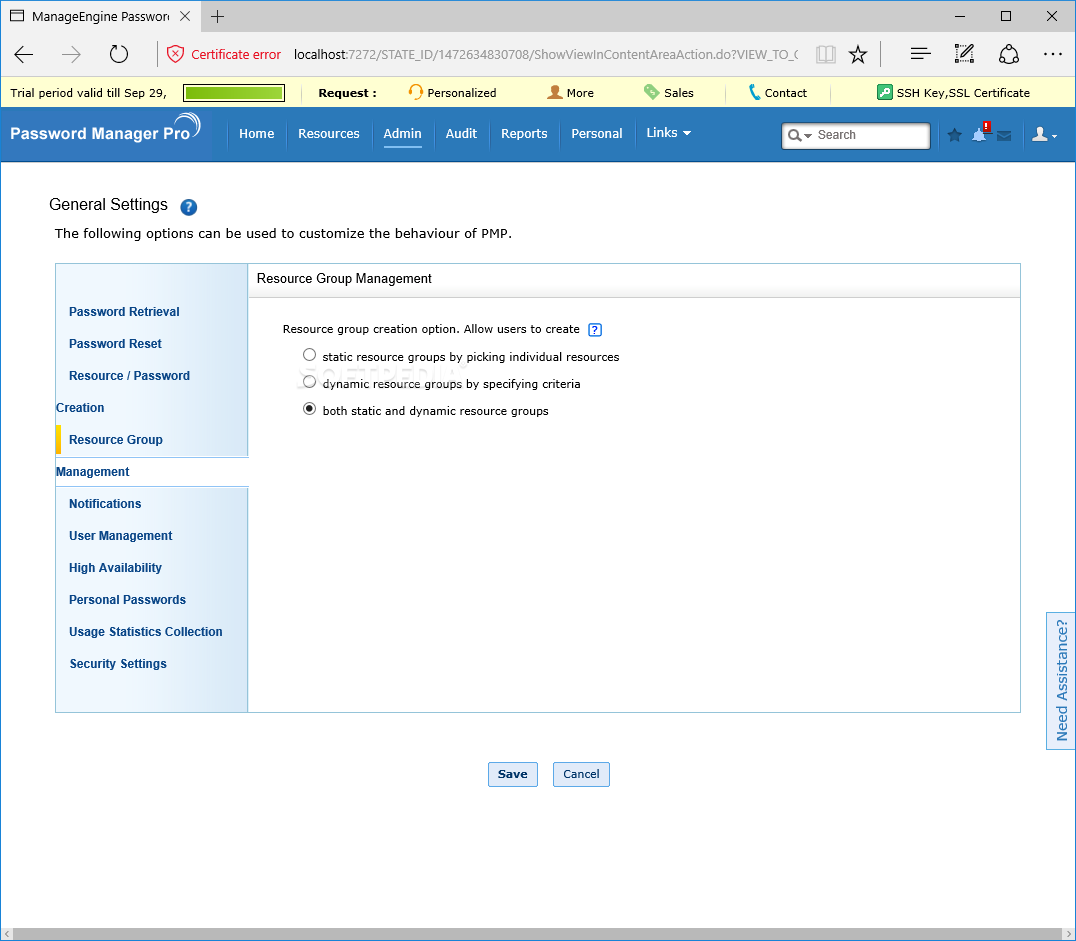The image size is (1076, 941).
Task: Click the SSH Key,SSL Certificate link text
Action: click(963, 93)
